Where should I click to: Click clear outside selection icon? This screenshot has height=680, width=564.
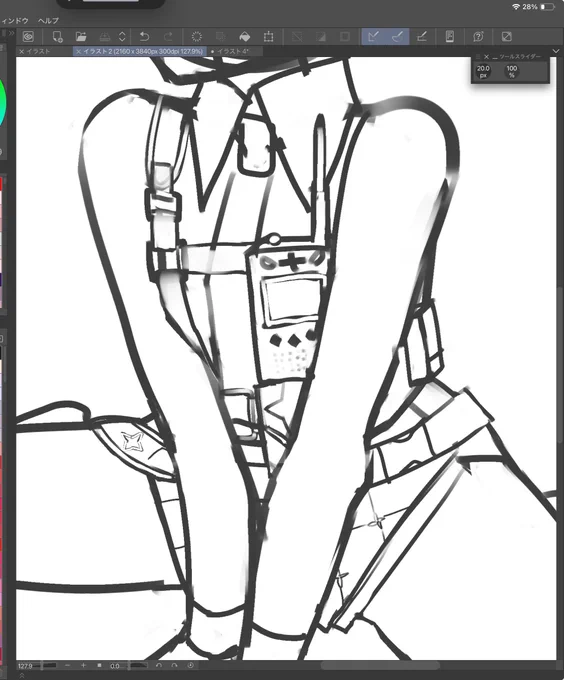point(221,37)
